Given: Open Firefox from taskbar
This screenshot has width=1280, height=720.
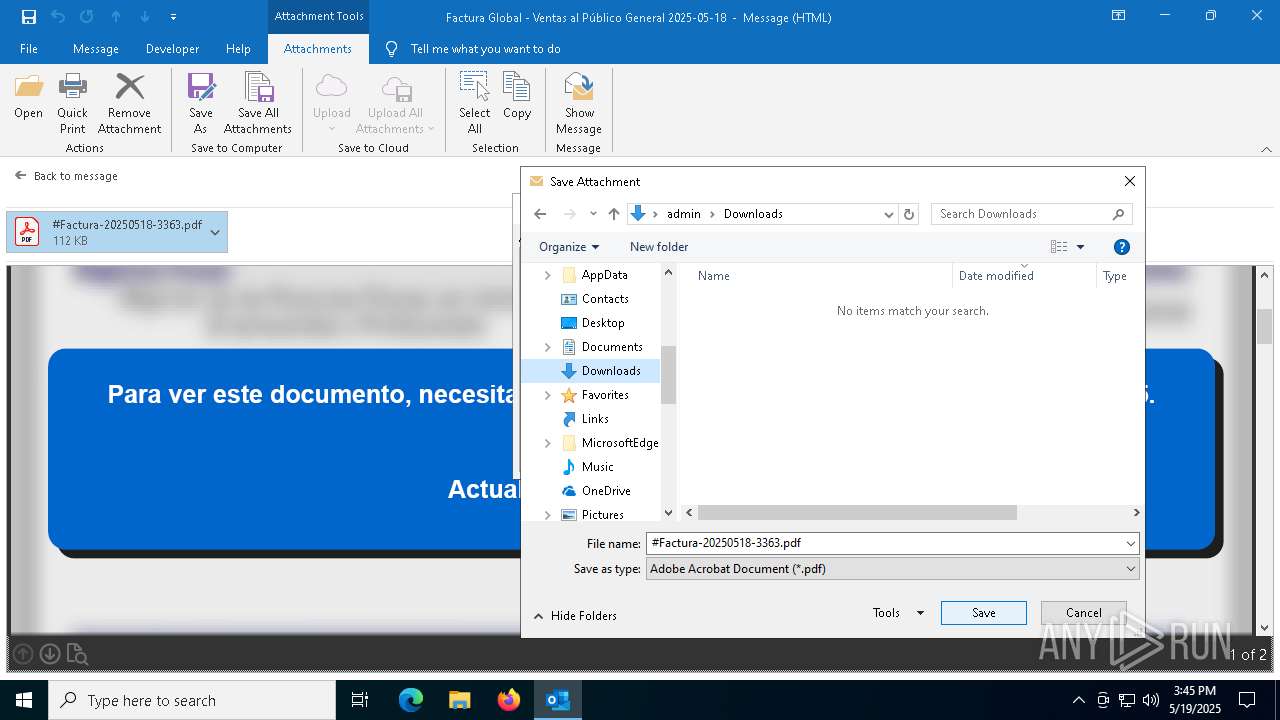Looking at the screenshot, I should point(509,700).
